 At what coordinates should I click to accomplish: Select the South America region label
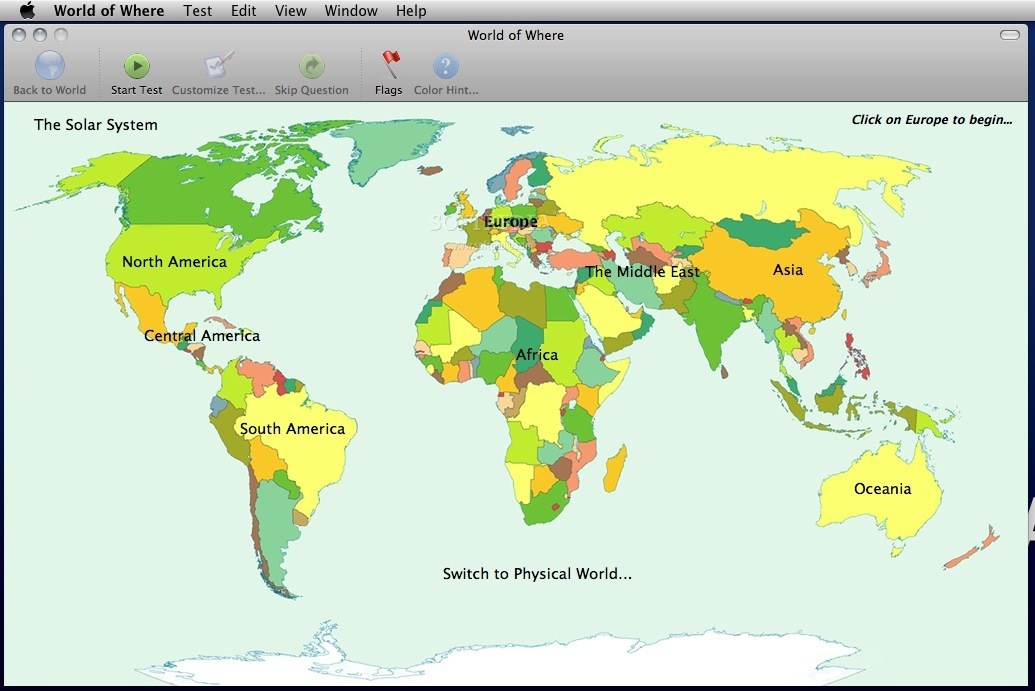click(x=292, y=428)
